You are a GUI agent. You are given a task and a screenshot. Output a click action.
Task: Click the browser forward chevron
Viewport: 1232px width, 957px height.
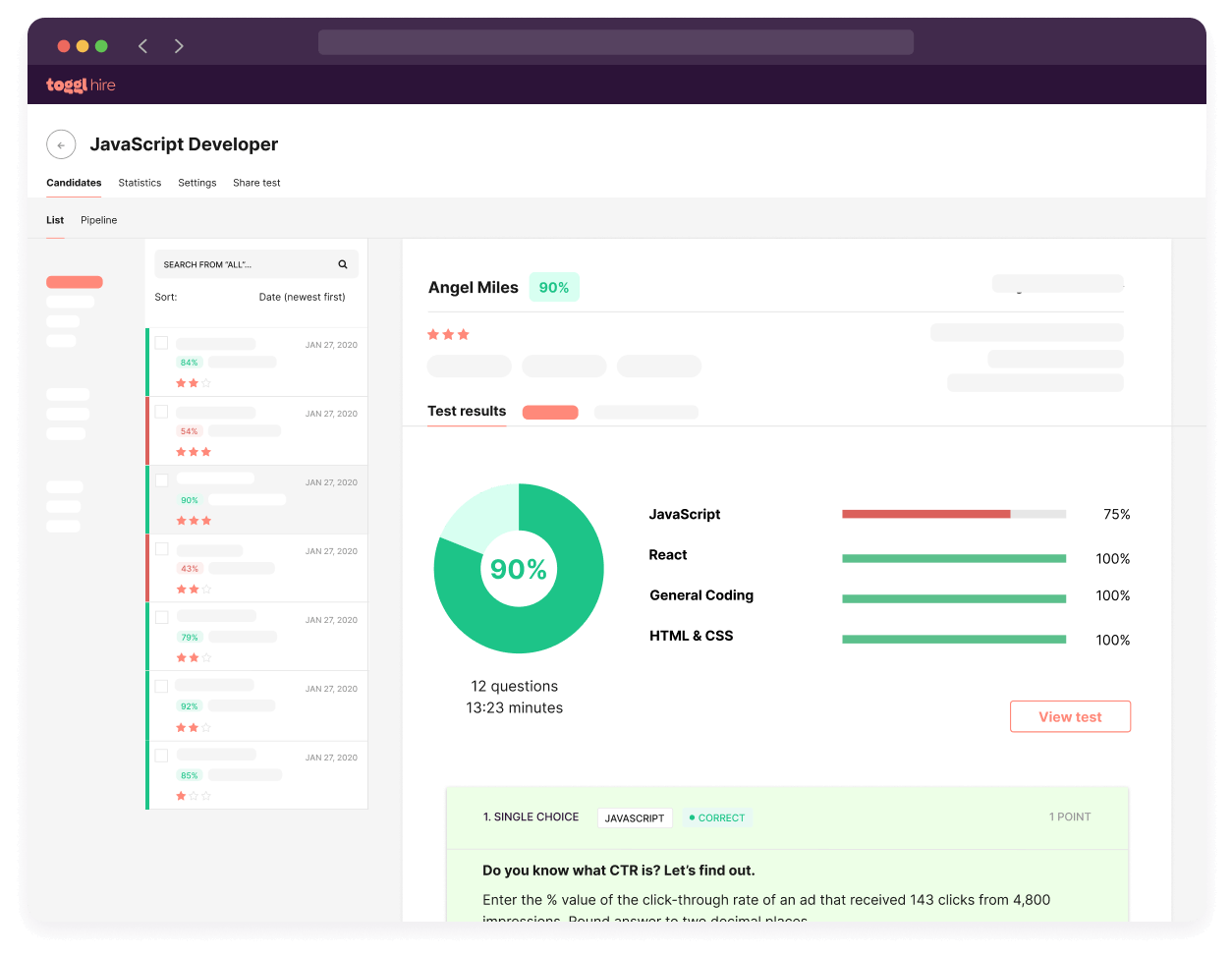[179, 46]
